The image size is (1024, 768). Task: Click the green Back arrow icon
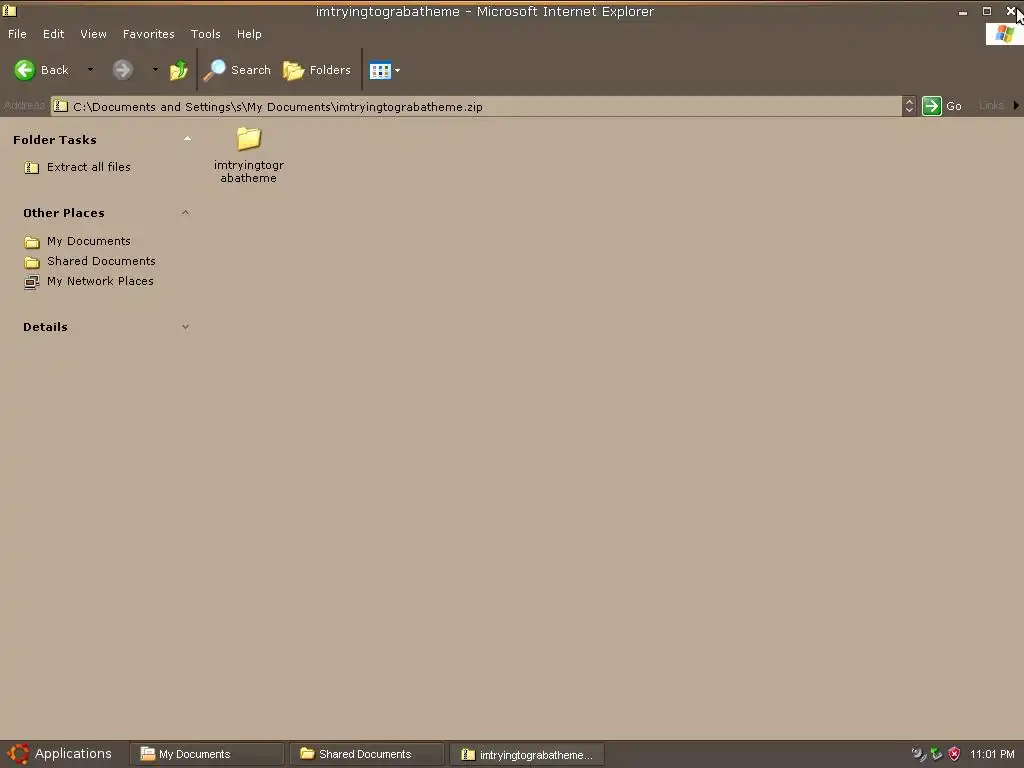click(25, 70)
